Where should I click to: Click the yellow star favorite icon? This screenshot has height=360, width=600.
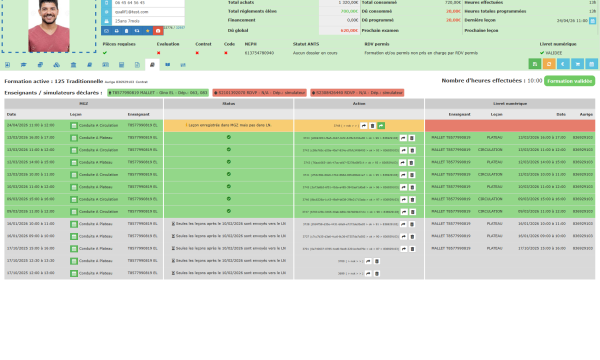[147, 31]
